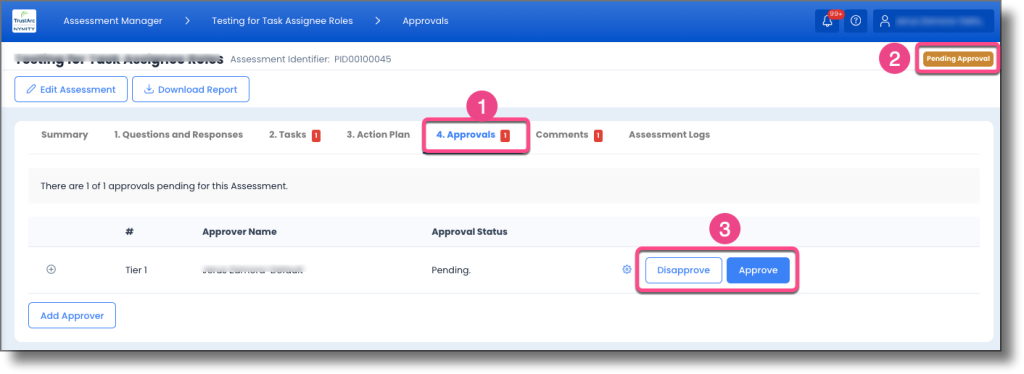Click the Approvals breadcrumb

click(x=425, y=21)
